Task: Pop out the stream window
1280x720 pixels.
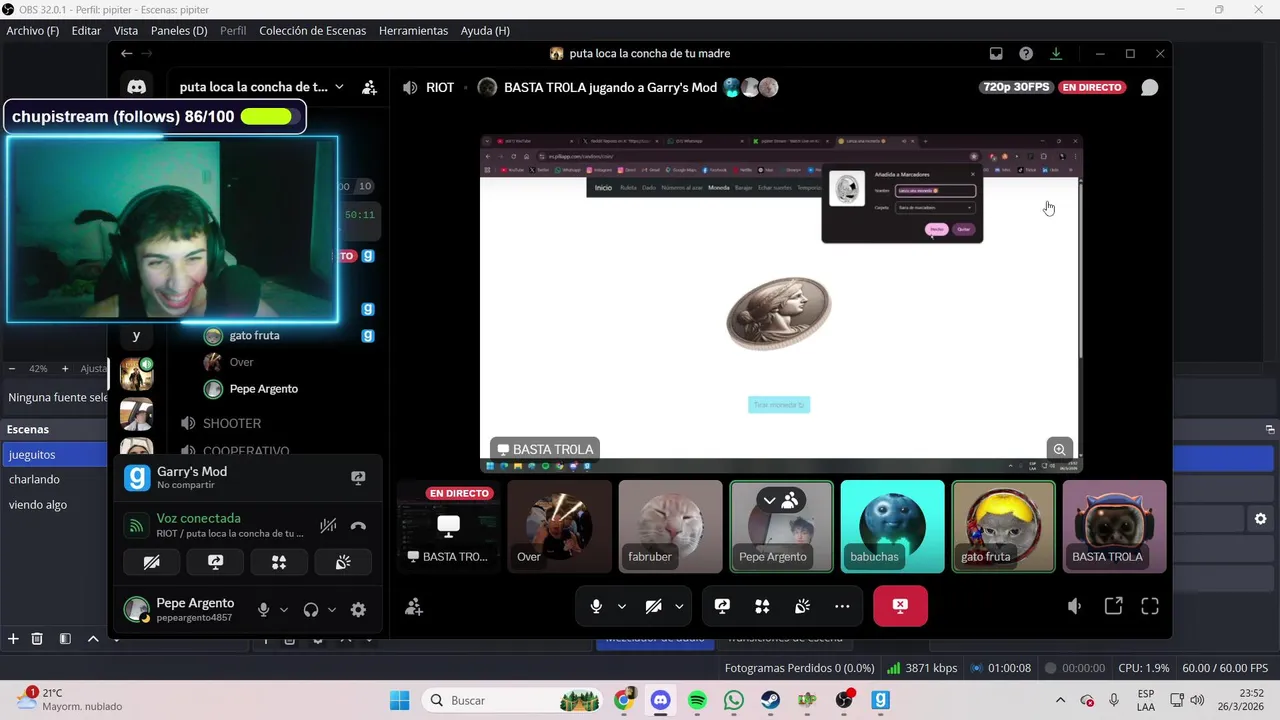Action: point(1113,606)
